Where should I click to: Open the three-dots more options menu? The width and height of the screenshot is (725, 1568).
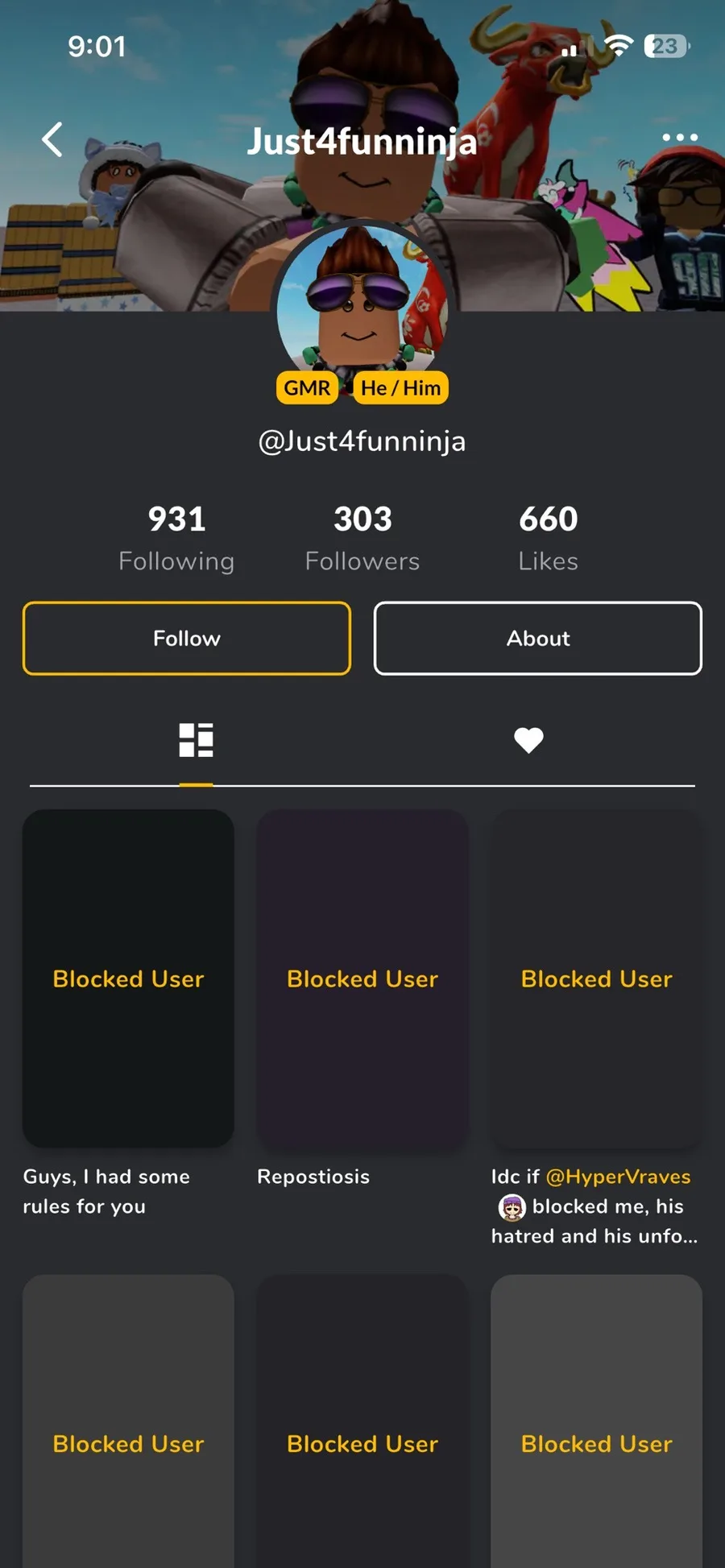point(679,138)
